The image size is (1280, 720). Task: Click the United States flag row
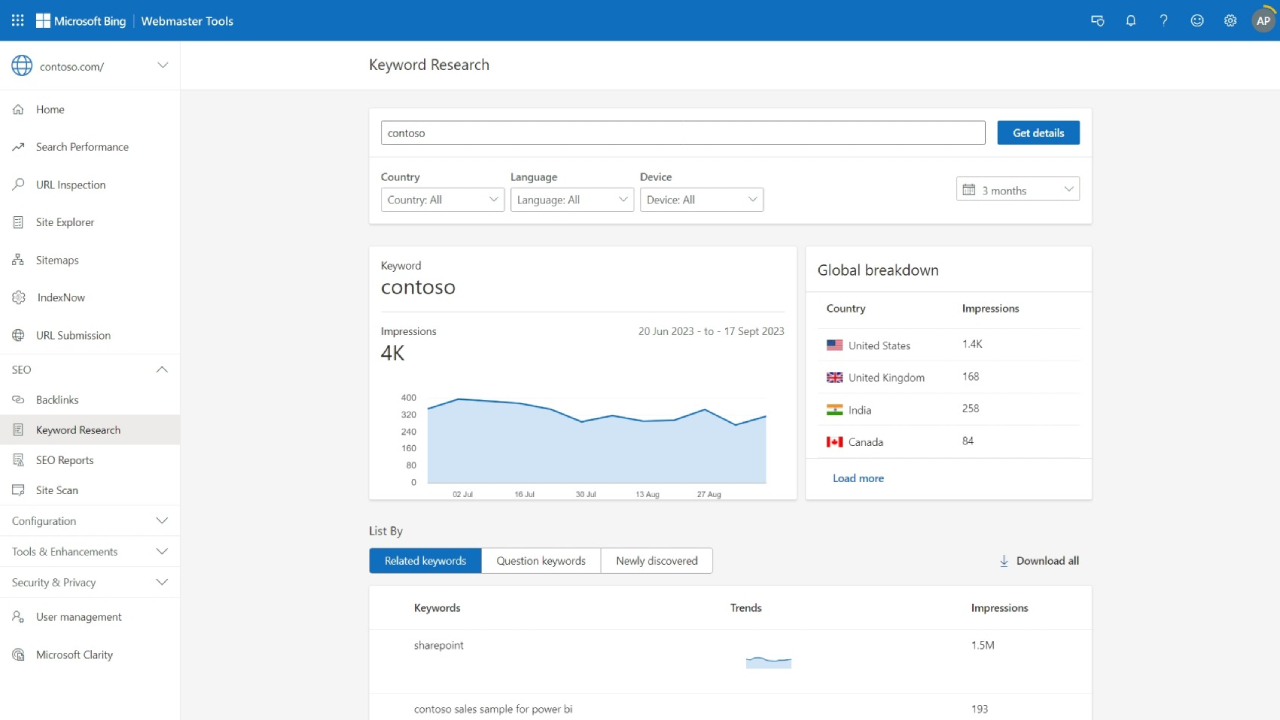[948, 345]
